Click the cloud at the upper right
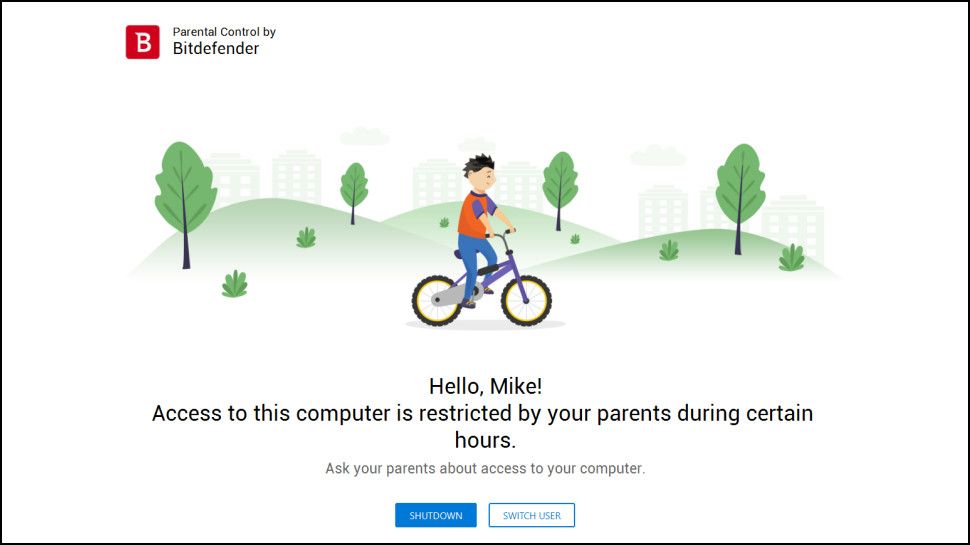The height and width of the screenshot is (545, 970). click(x=657, y=156)
